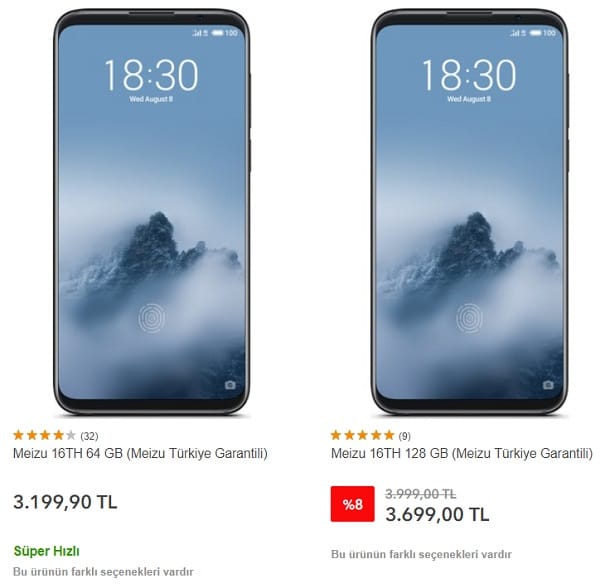Click the crossed-out 3.999,00 TL price
600x588 pixels.
point(421,494)
